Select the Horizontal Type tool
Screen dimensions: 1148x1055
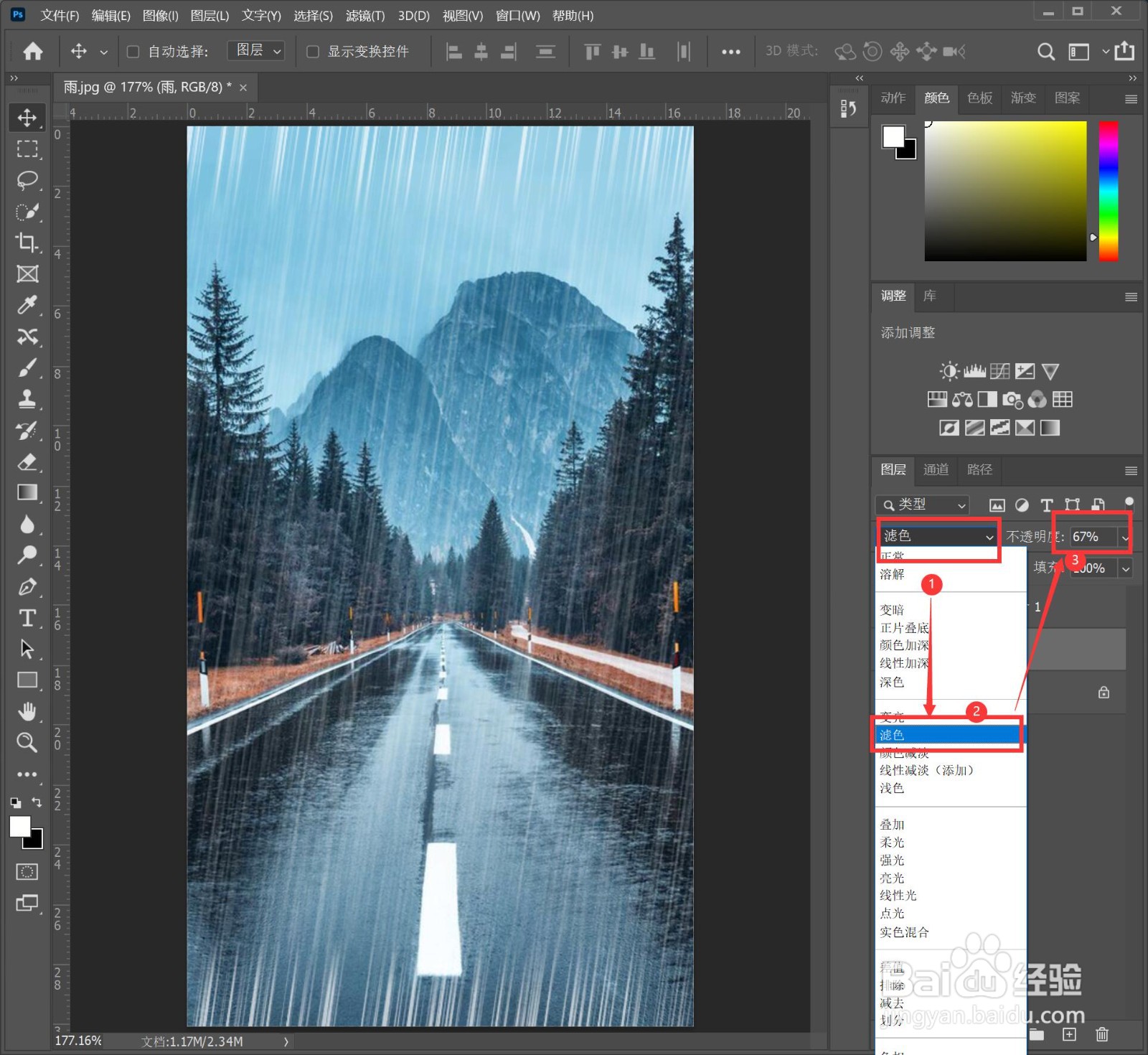(27, 618)
